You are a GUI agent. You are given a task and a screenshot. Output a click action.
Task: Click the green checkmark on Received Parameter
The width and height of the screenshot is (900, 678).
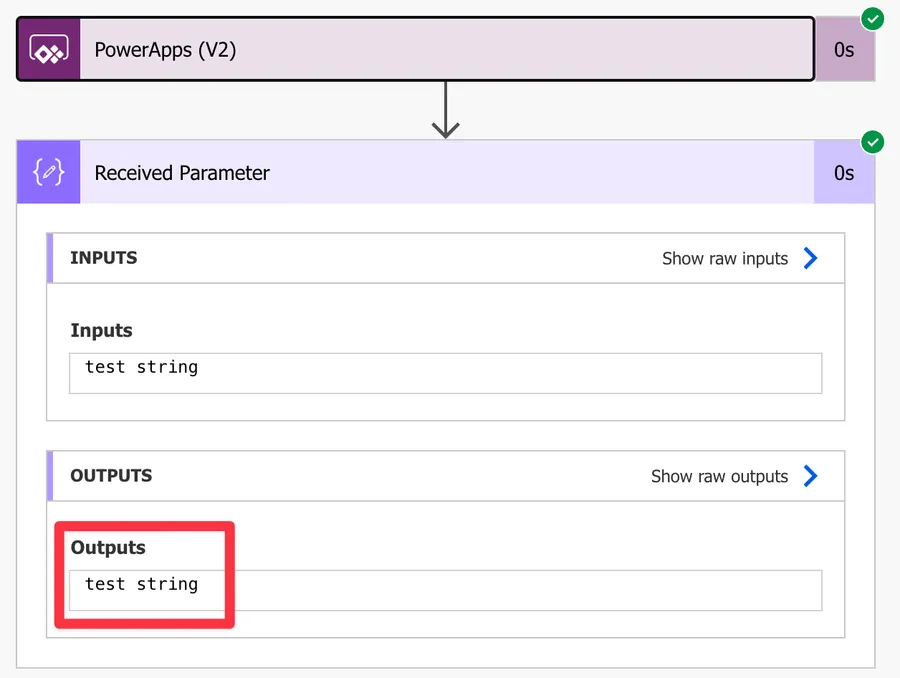coord(872,141)
